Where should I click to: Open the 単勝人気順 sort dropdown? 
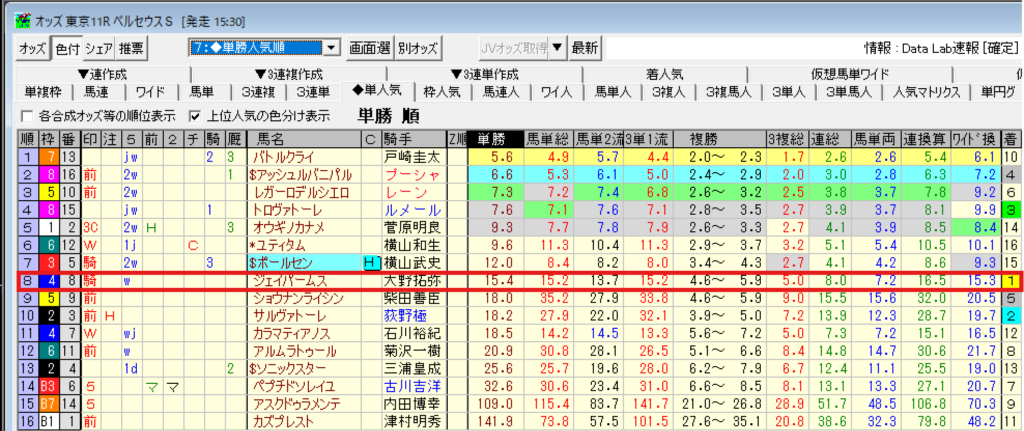331,47
